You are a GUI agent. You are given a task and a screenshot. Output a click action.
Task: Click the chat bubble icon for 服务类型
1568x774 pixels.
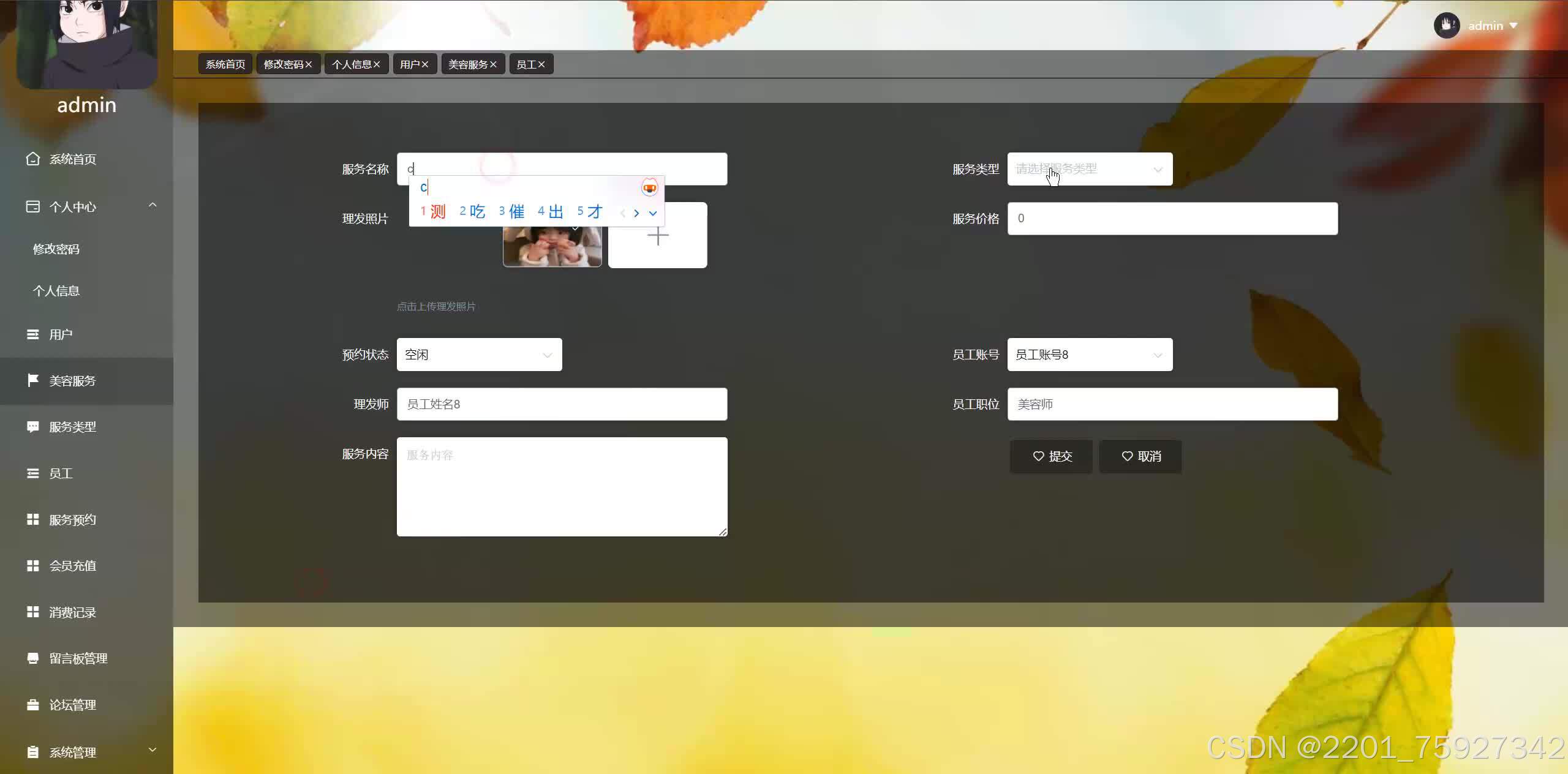pos(32,427)
